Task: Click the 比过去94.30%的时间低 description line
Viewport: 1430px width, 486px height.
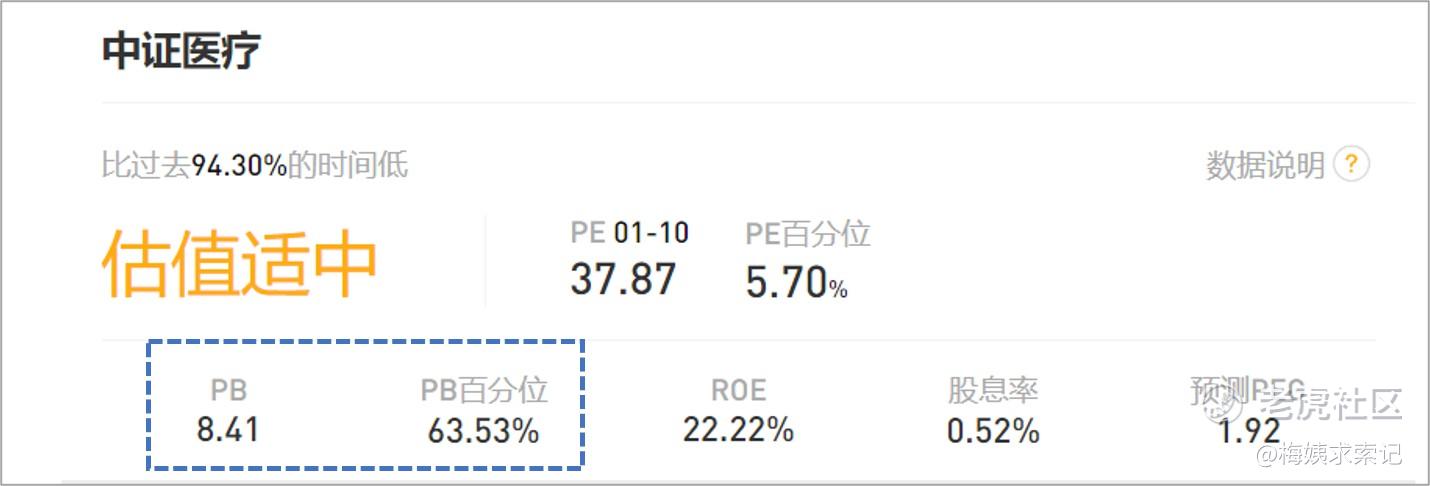Action: click(x=254, y=164)
